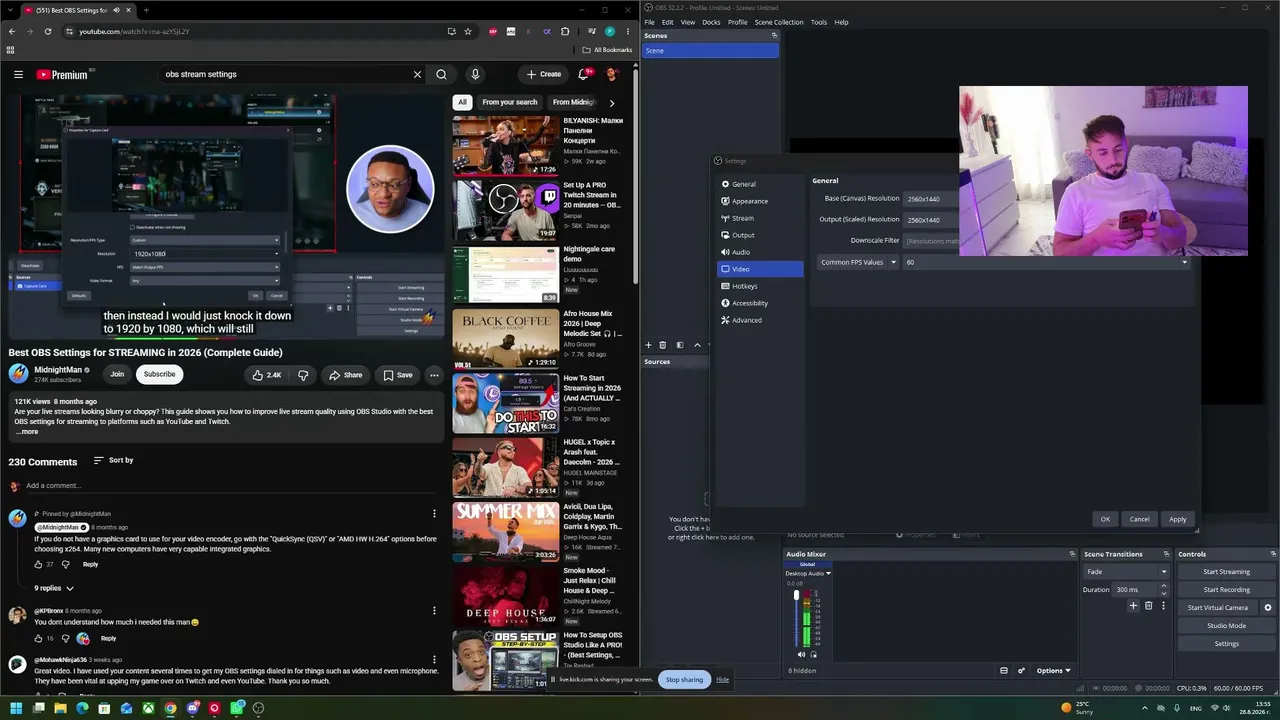1280x720 pixels.
Task: Switch to Output tab in OBS Settings
Action: (760, 235)
